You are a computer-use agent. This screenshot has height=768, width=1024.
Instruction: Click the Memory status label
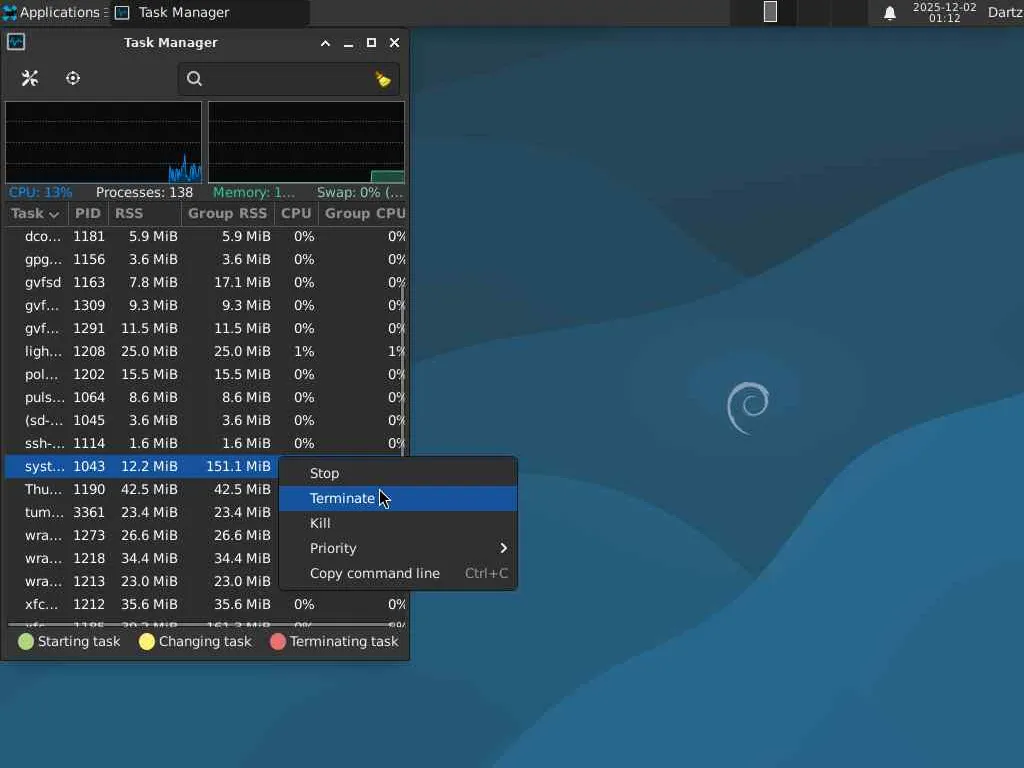[x=254, y=193]
